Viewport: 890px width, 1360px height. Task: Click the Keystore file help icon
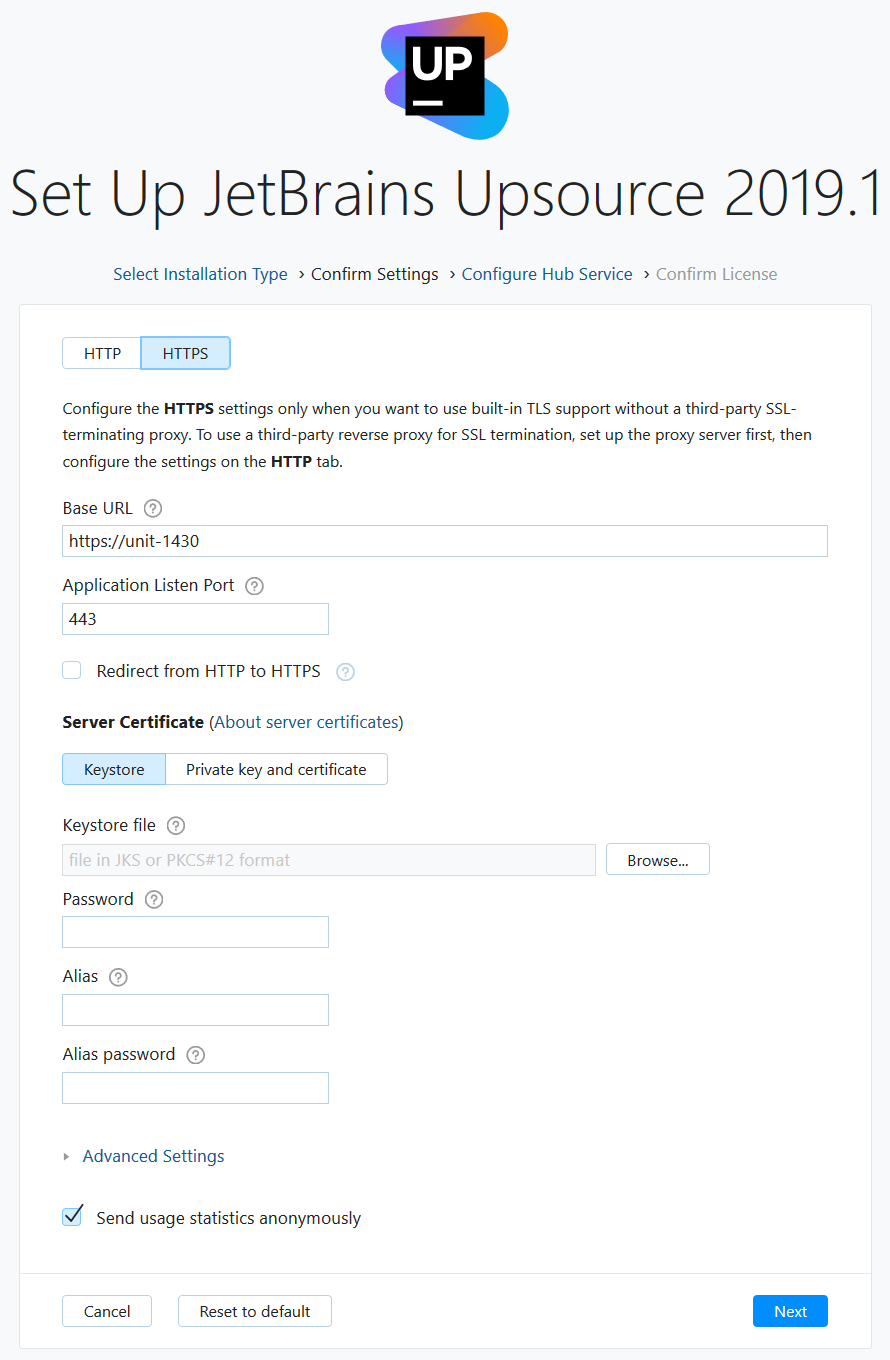coord(176,826)
